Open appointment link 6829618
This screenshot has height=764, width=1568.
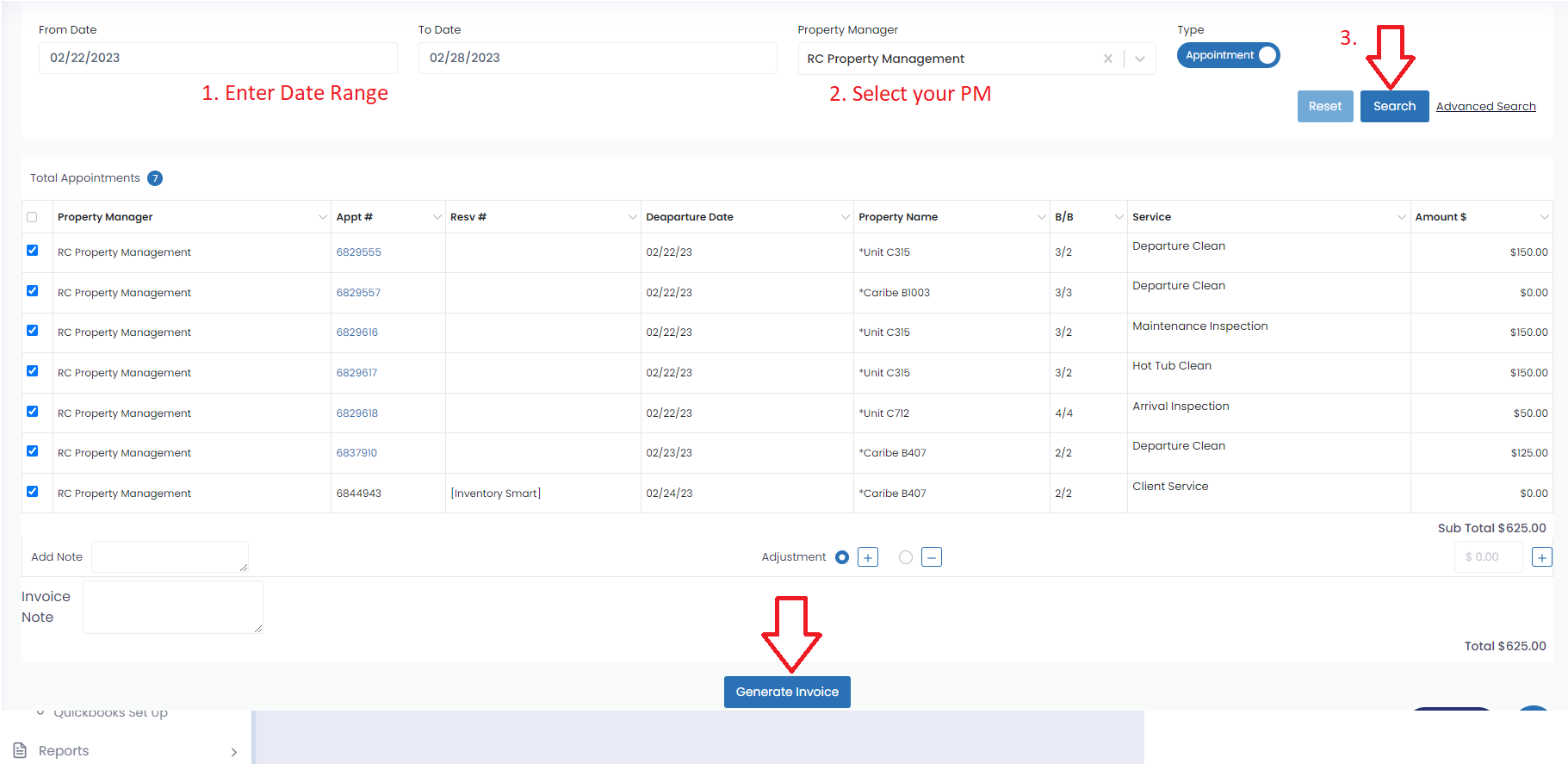coord(356,413)
